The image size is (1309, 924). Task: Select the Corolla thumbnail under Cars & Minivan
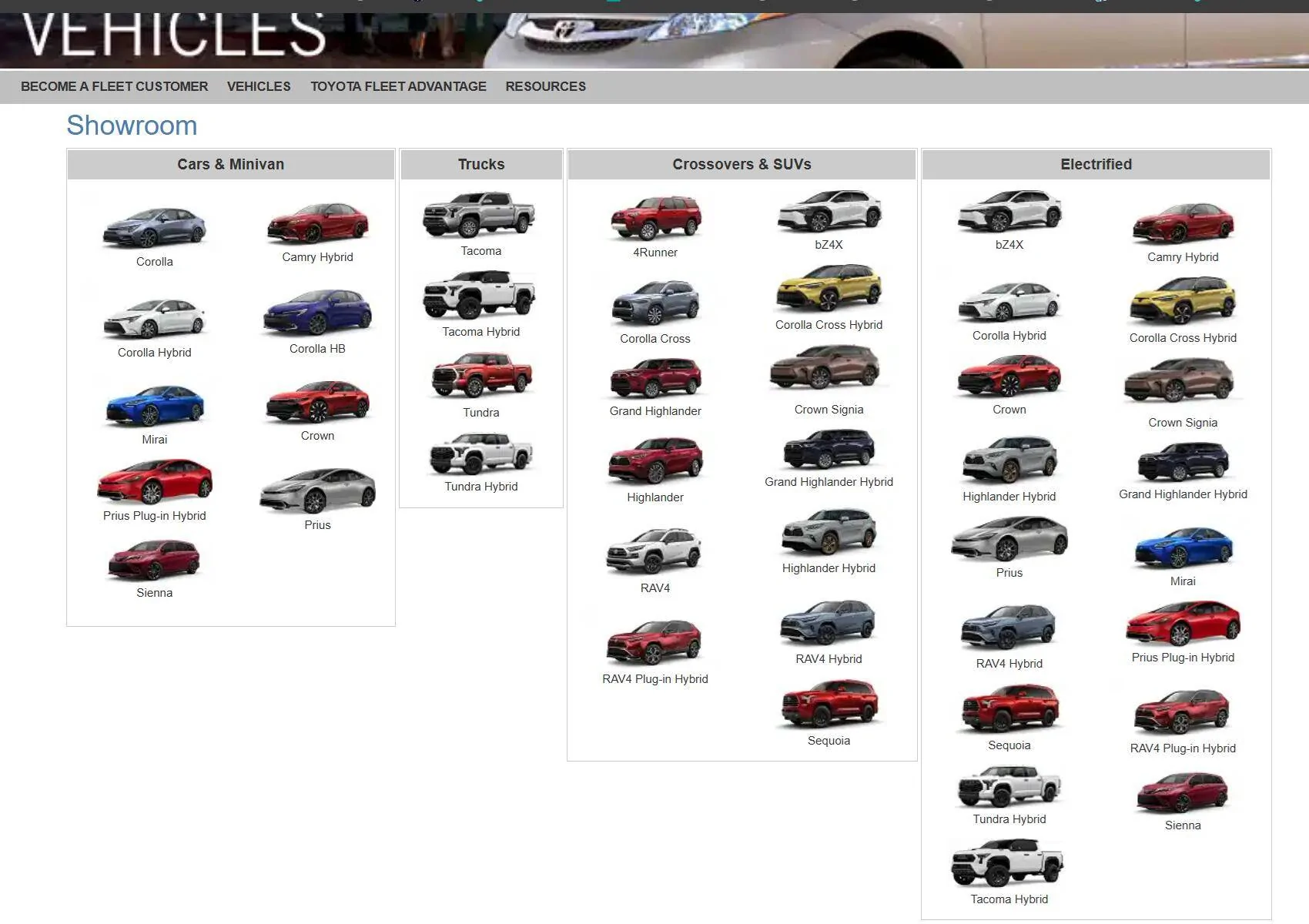click(154, 227)
